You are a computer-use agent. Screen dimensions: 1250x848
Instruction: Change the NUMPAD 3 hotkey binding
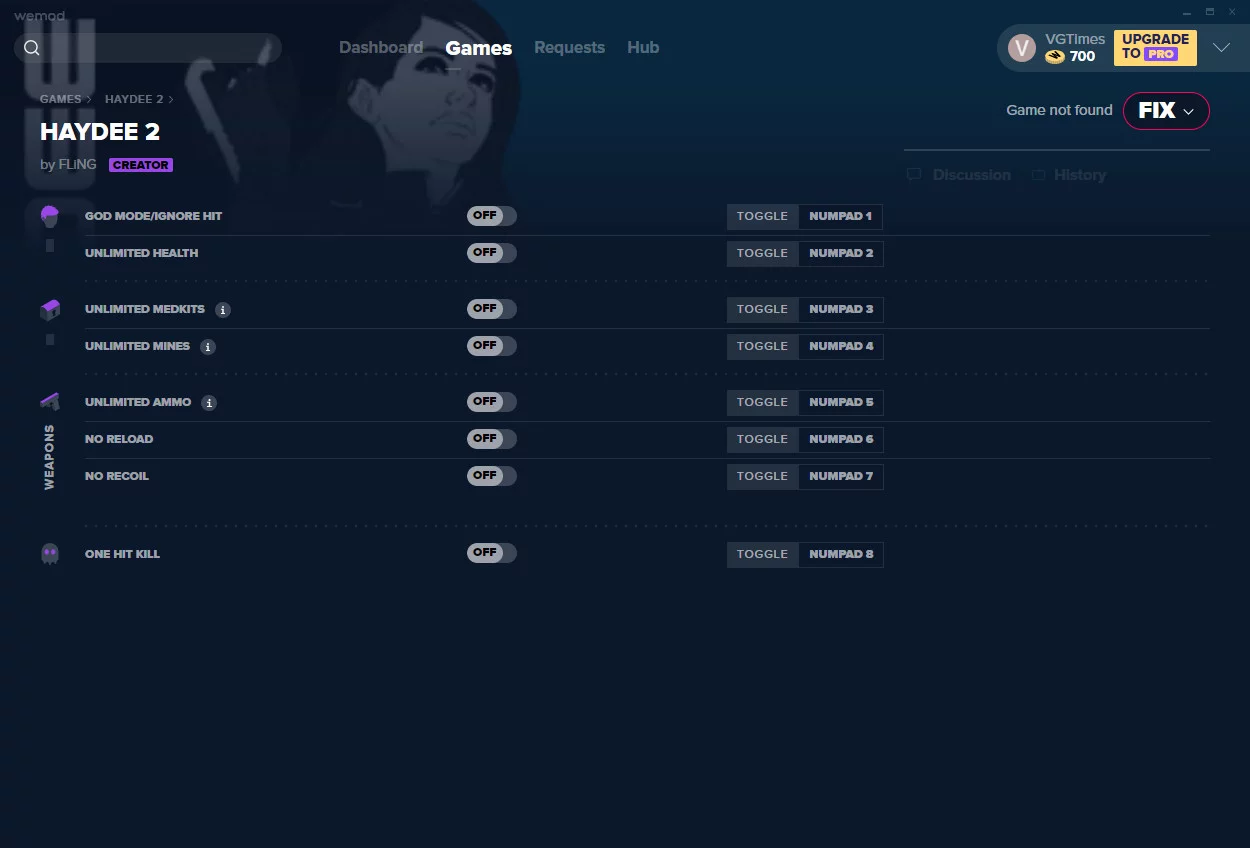pyautogui.click(x=841, y=309)
